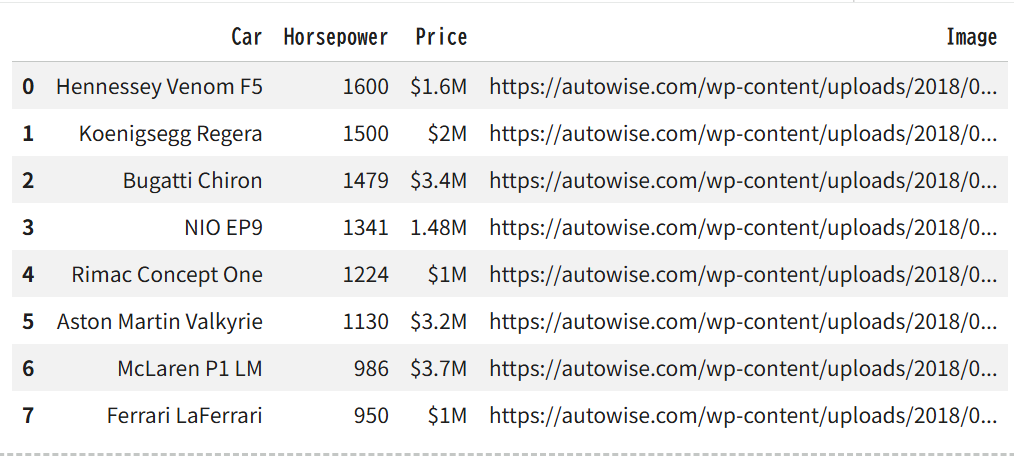This screenshot has width=1014, height=457.
Task: Click the Horsepower column header
Action: tap(336, 37)
